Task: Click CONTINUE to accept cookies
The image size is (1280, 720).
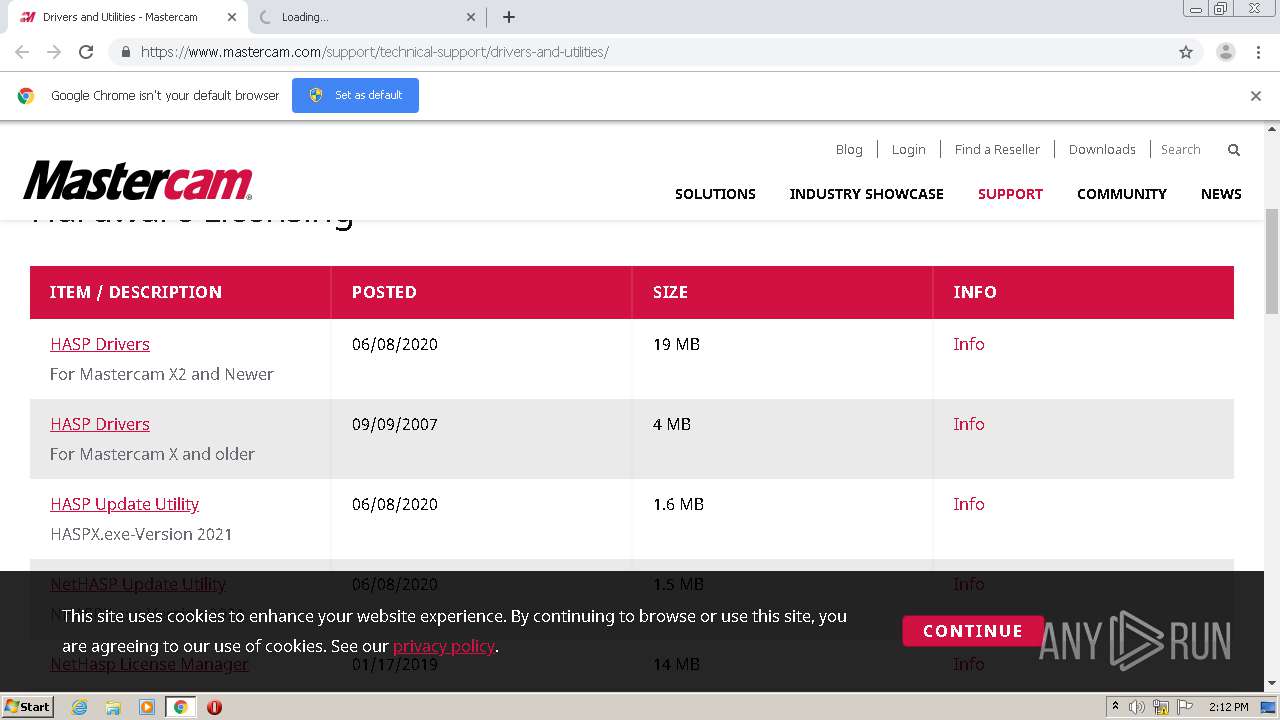Action: click(972, 631)
